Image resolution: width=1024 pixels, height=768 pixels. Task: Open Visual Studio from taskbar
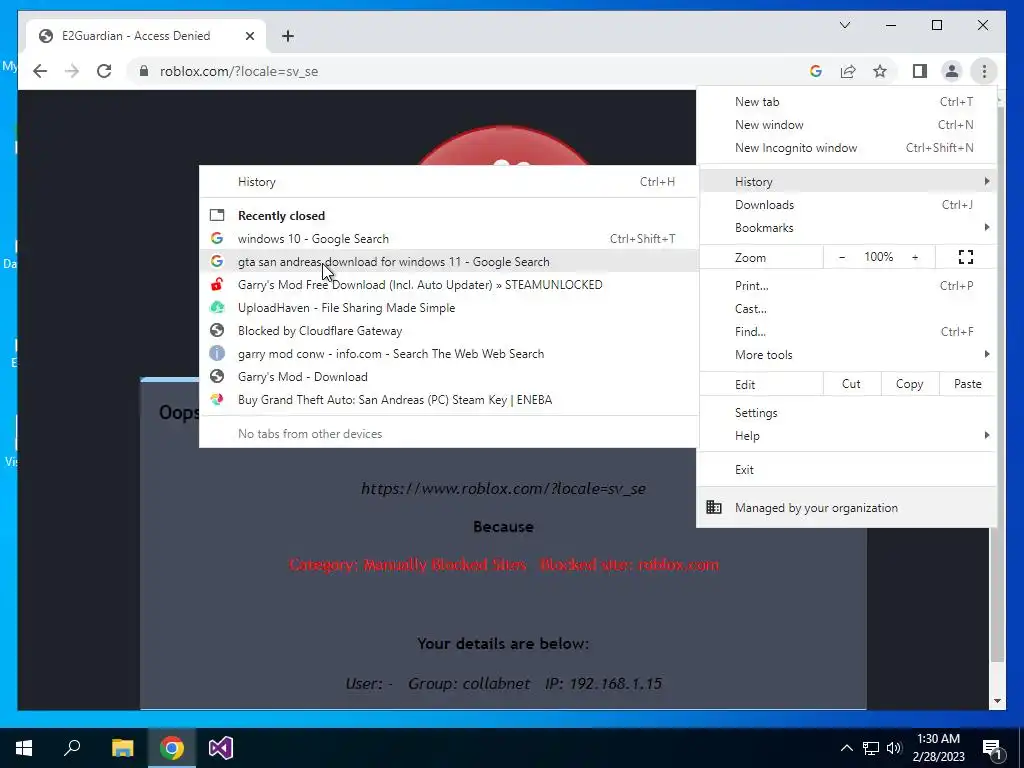221,748
